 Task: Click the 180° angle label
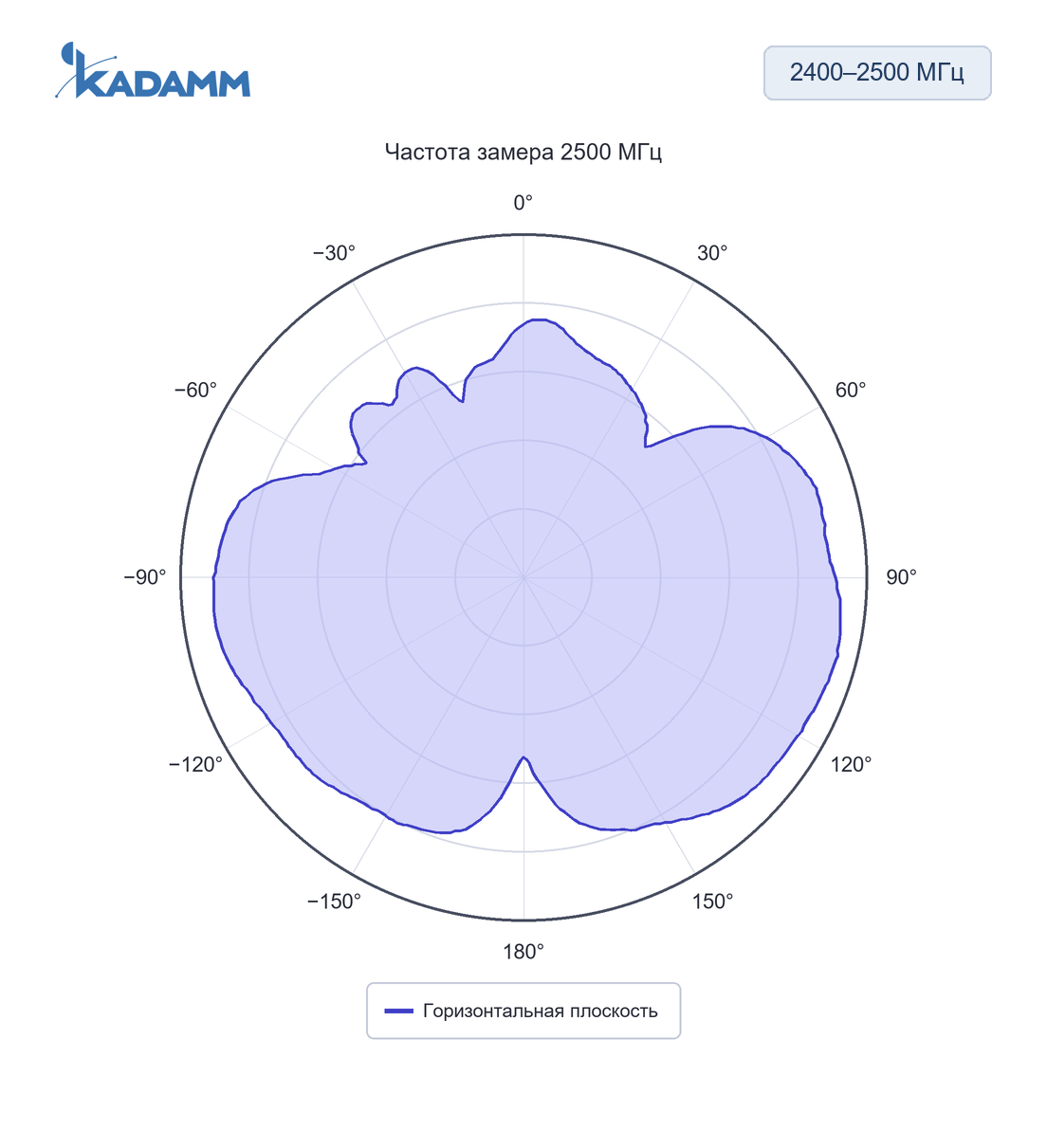523,952
